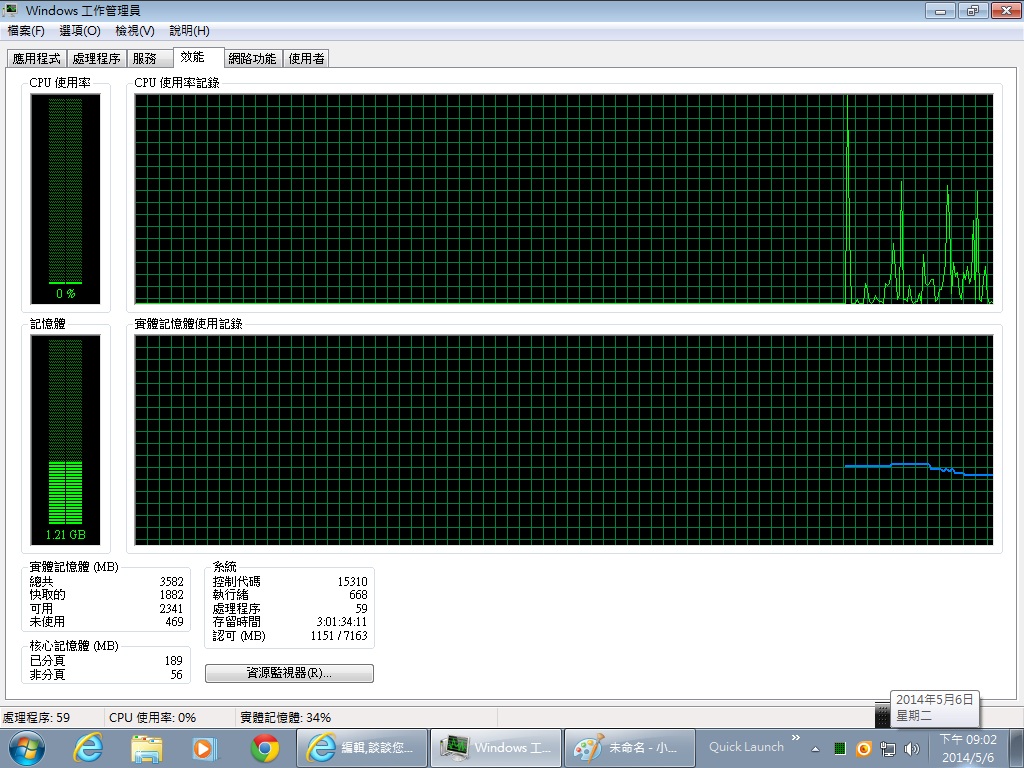Click the CPU 使用率 gauge showing 0 %

[65, 199]
